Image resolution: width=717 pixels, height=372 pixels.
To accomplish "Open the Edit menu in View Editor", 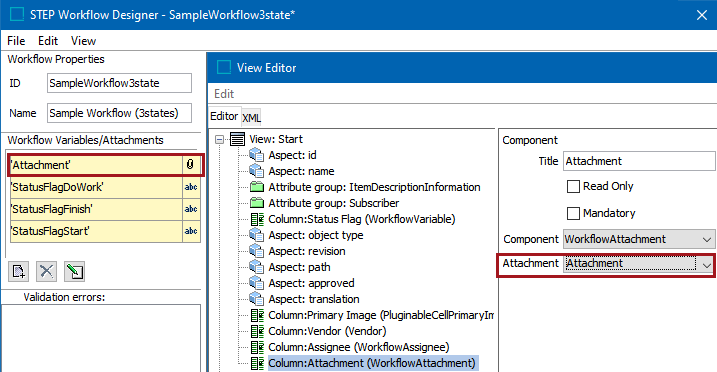I will point(224,94).
